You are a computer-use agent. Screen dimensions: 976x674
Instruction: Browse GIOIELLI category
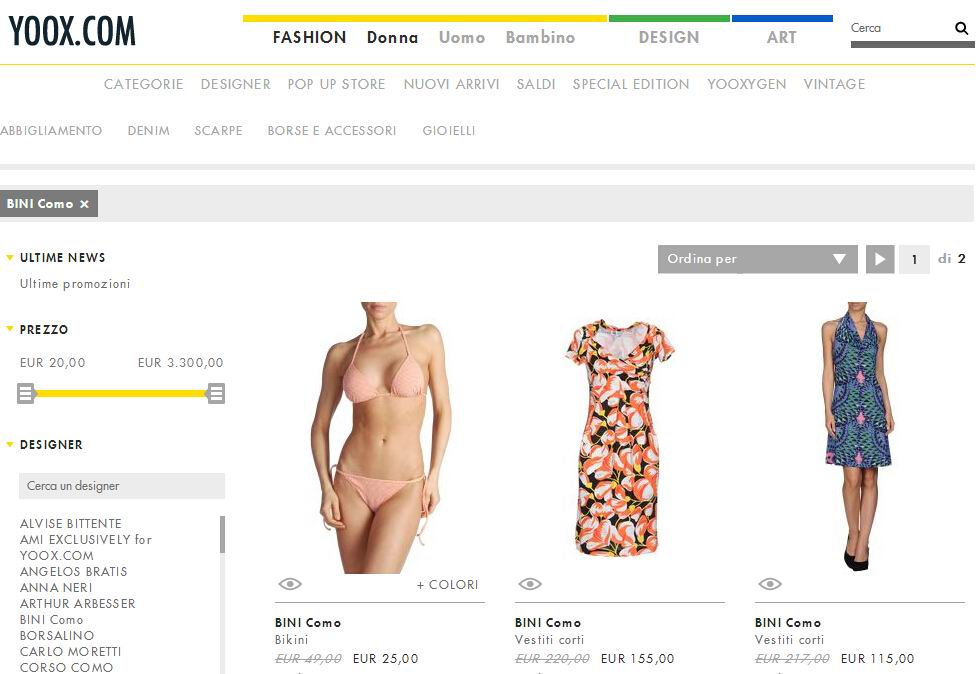pyautogui.click(x=449, y=131)
